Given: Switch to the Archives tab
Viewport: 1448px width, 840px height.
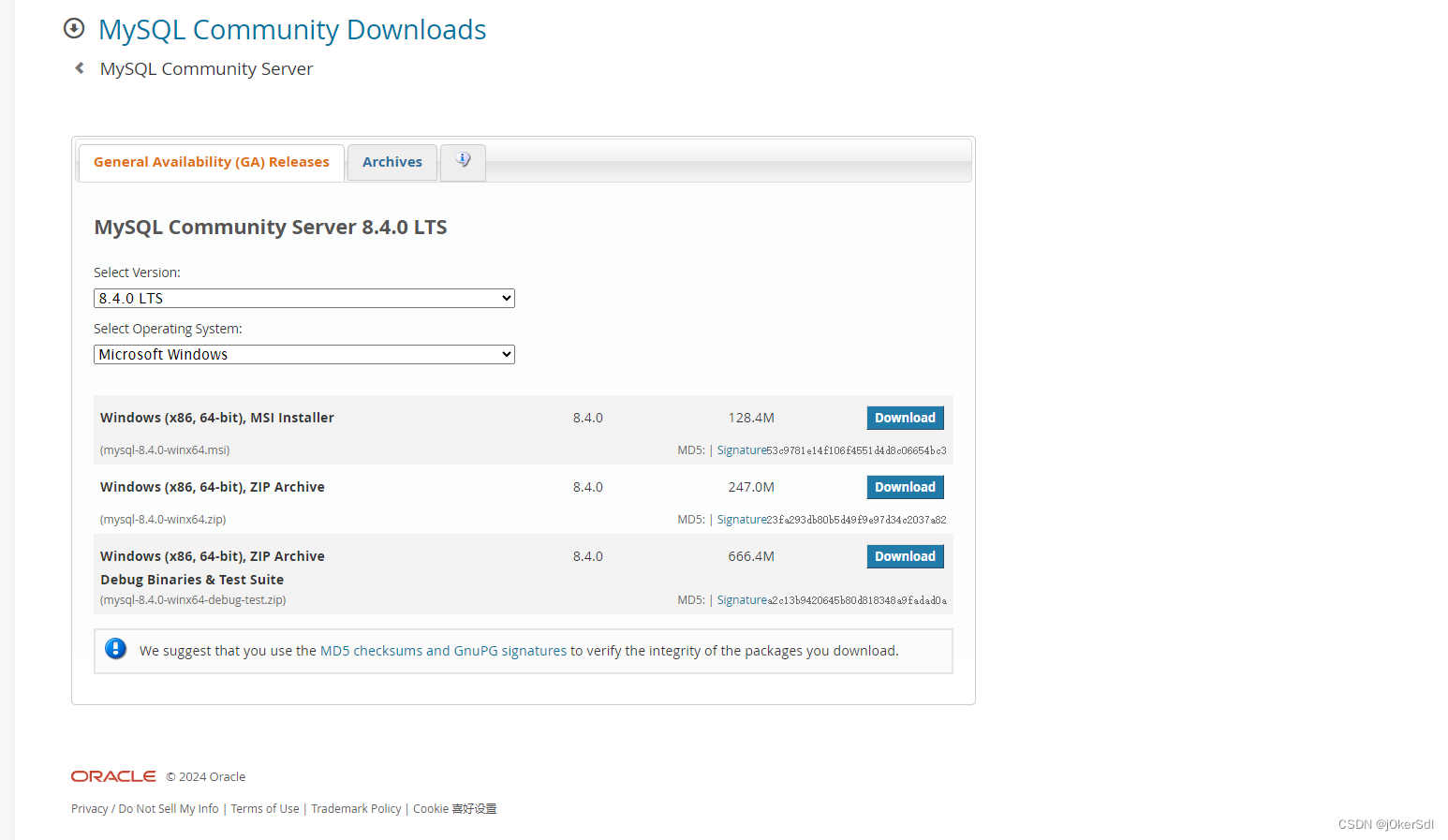Looking at the screenshot, I should pos(392,162).
